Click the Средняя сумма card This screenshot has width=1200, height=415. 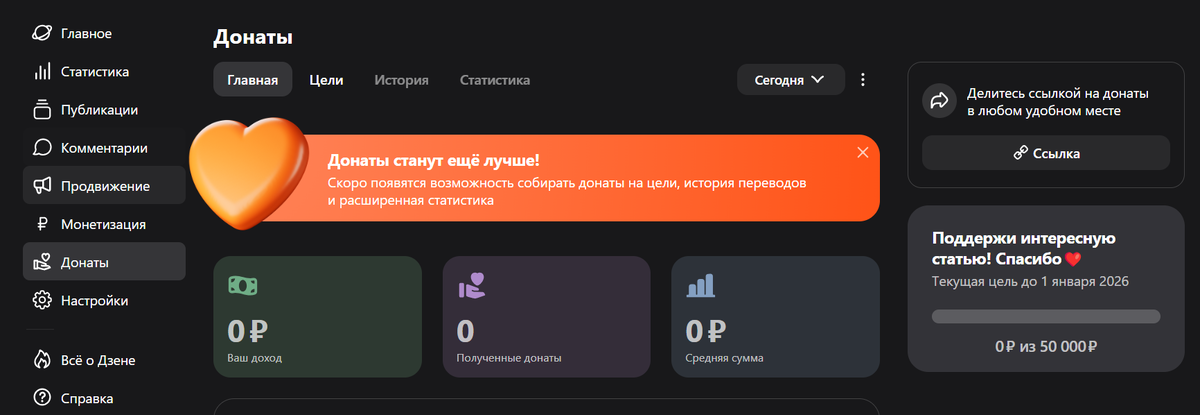point(775,316)
